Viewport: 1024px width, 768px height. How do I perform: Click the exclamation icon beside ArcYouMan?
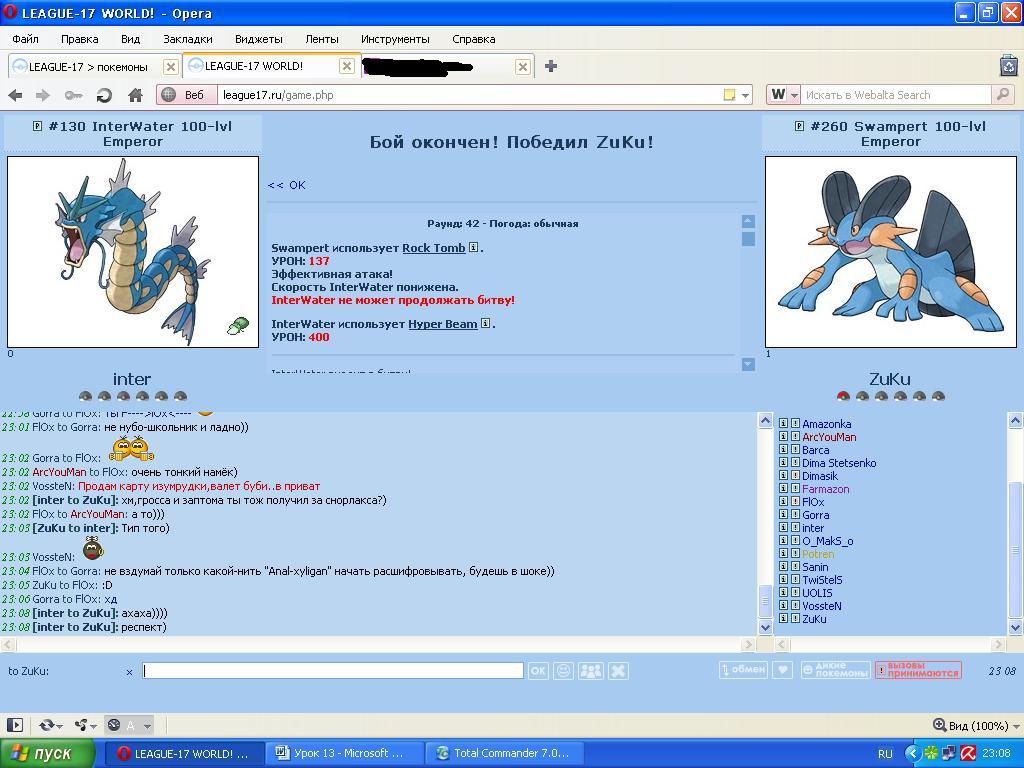(795, 436)
